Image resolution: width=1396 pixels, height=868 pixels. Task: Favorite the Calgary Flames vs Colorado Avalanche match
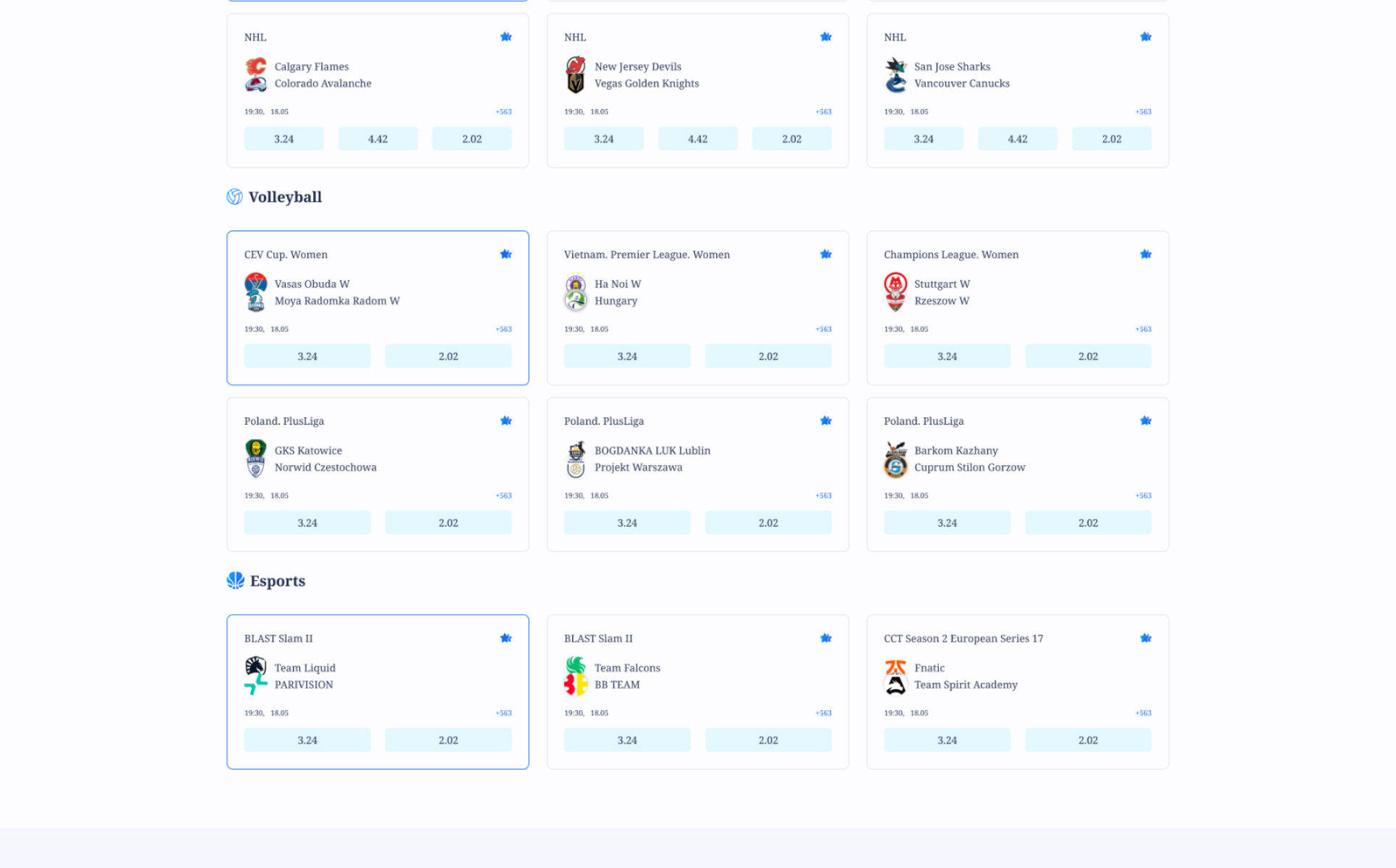(506, 37)
